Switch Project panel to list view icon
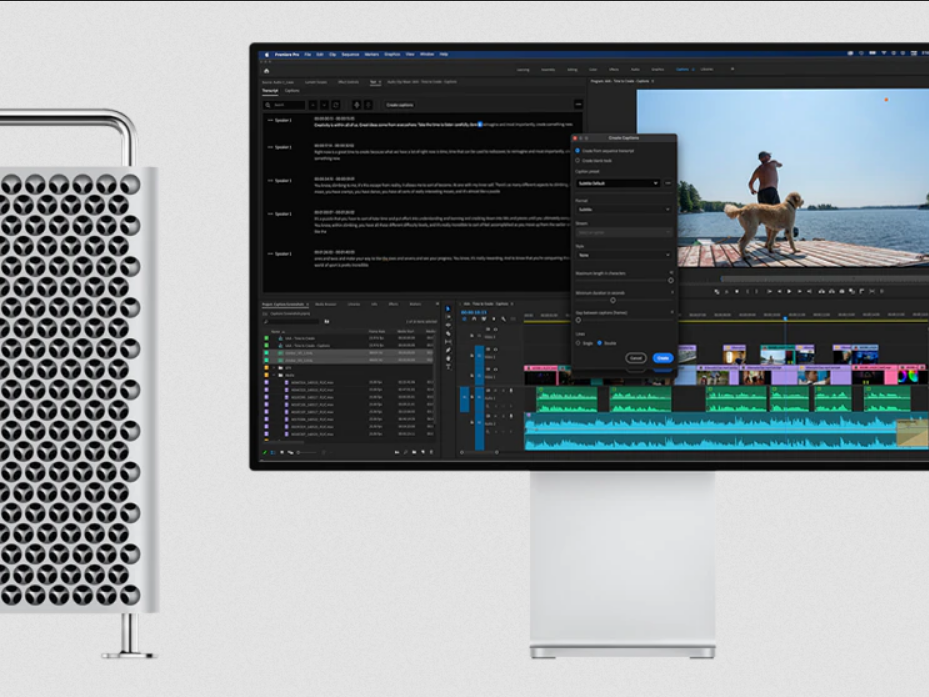929x697 pixels. point(273,452)
